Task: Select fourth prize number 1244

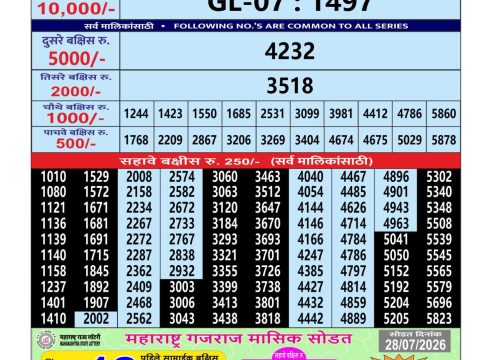Action: 136,114
